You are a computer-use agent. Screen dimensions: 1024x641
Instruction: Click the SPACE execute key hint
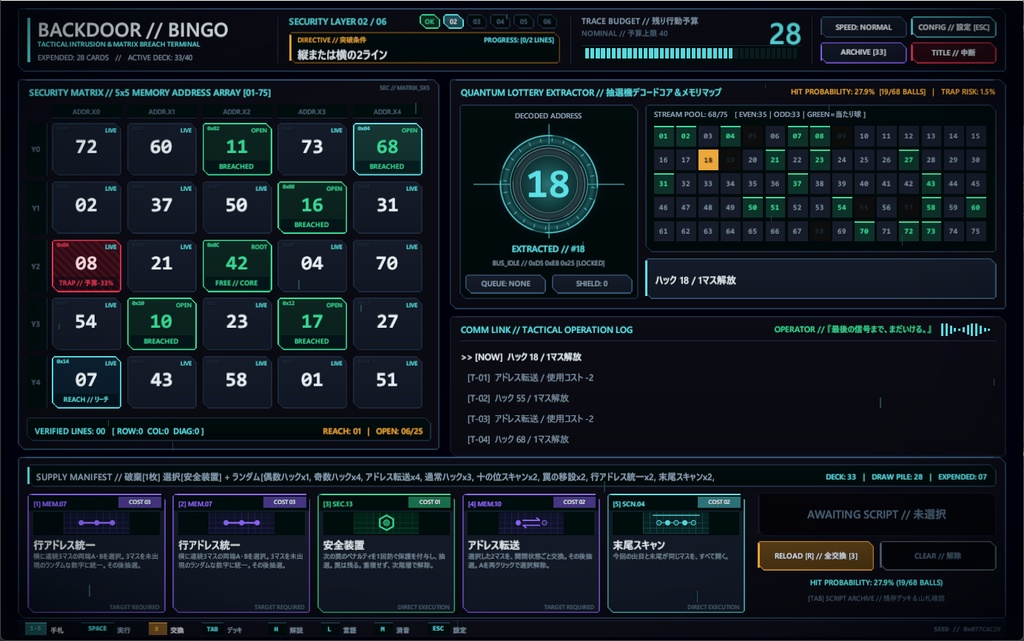point(97,629)
